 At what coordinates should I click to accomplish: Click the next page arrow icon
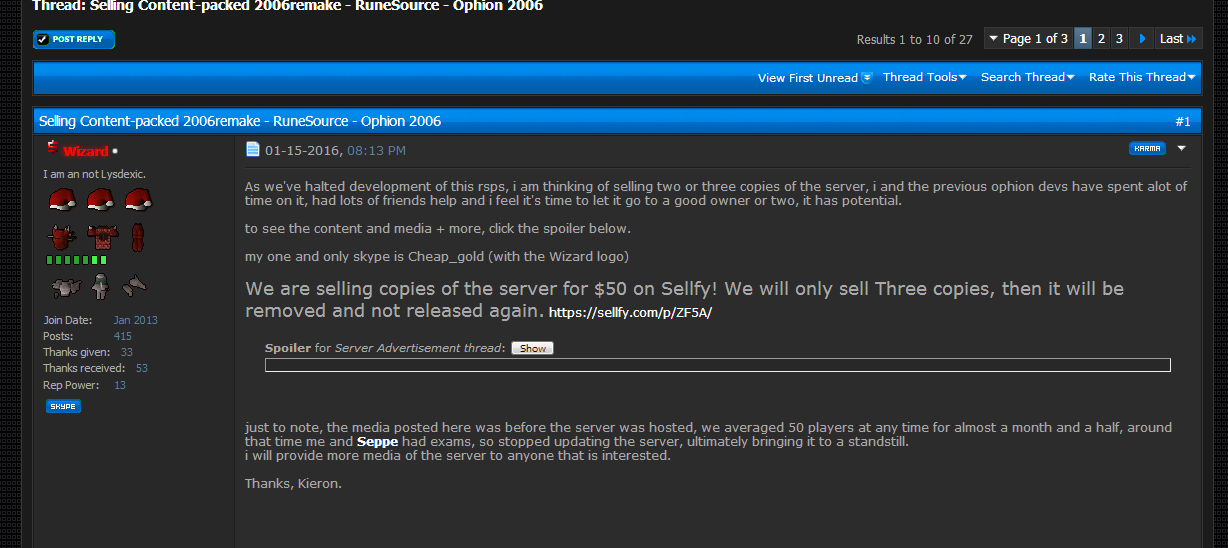[x=1142, y=39]
